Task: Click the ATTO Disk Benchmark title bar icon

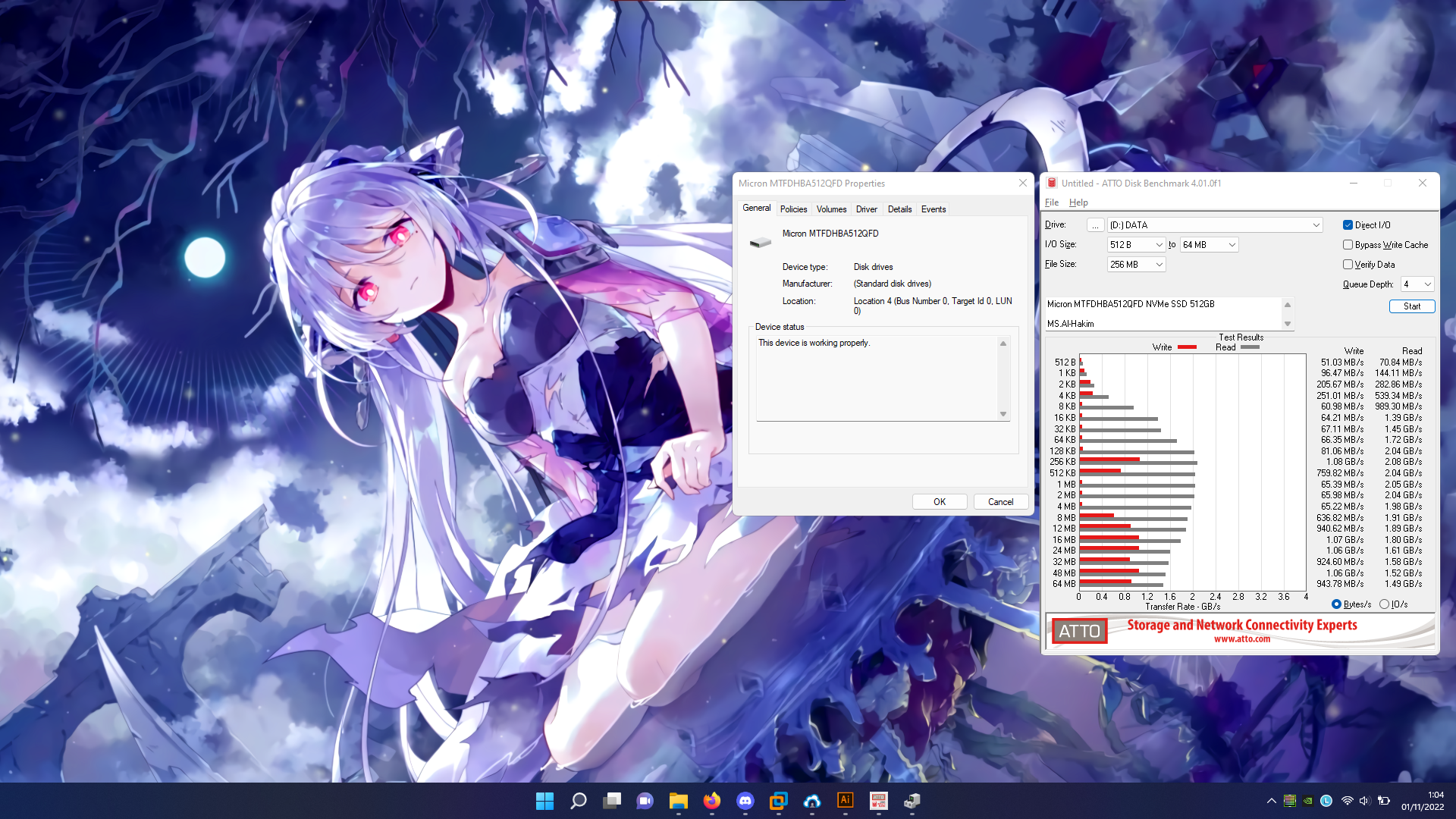Action: (x=1052, y=183)
